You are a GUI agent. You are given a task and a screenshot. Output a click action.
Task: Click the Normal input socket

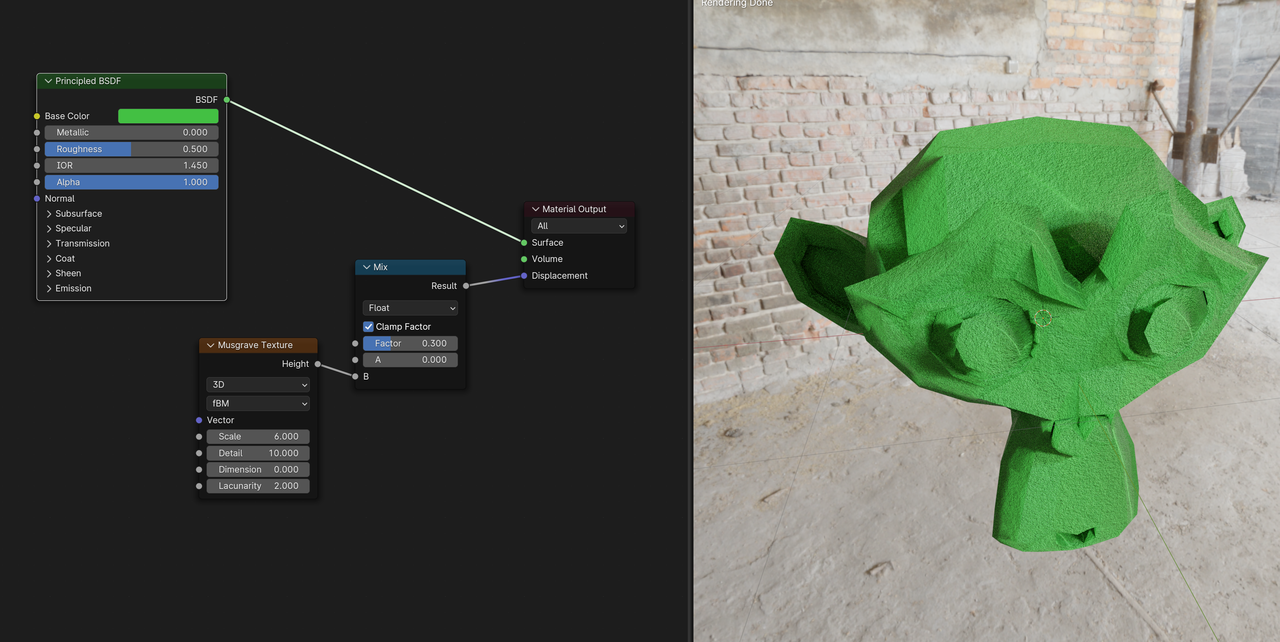[37, 198]
